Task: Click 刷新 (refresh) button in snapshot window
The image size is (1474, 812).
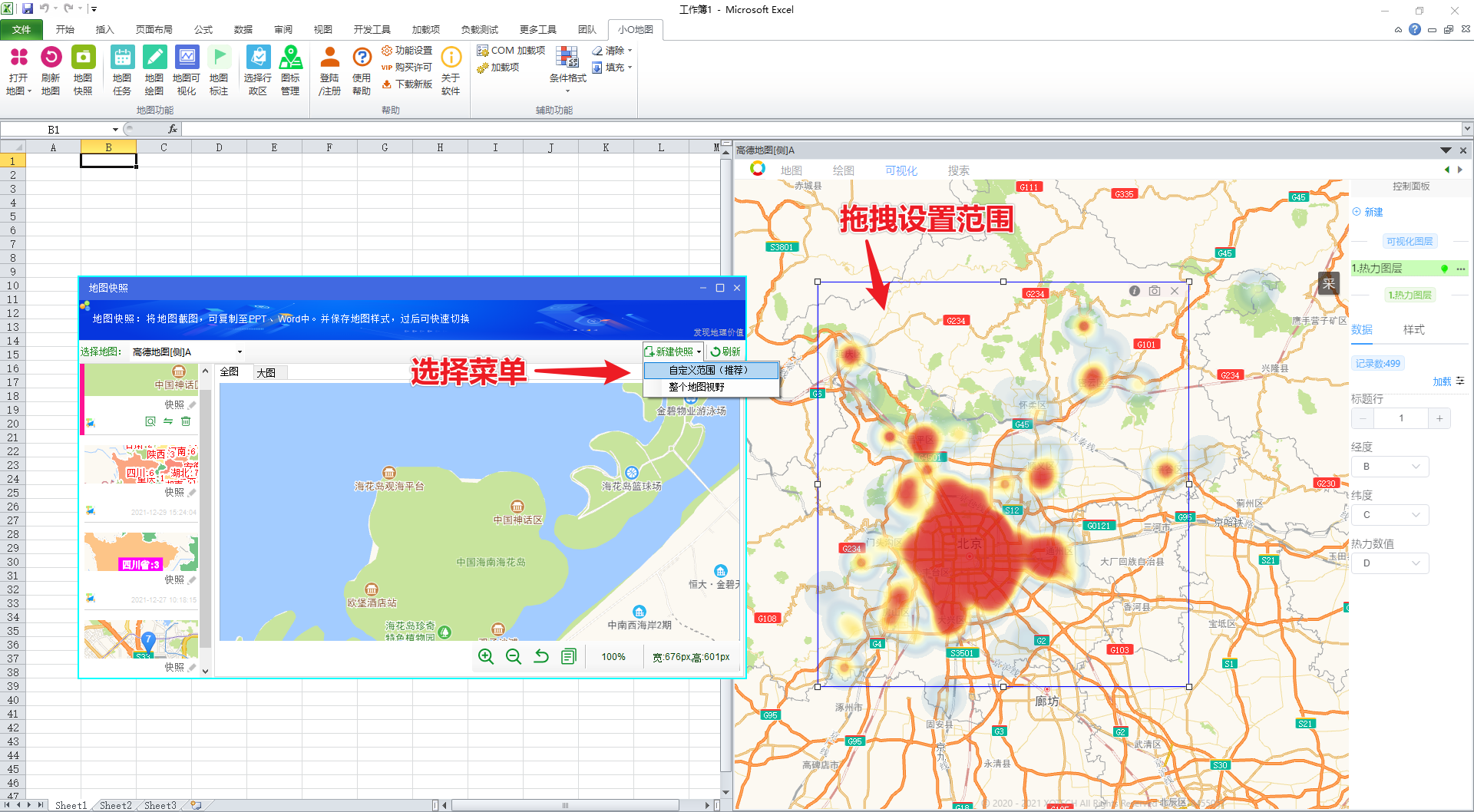Action: tap(725, 352)
